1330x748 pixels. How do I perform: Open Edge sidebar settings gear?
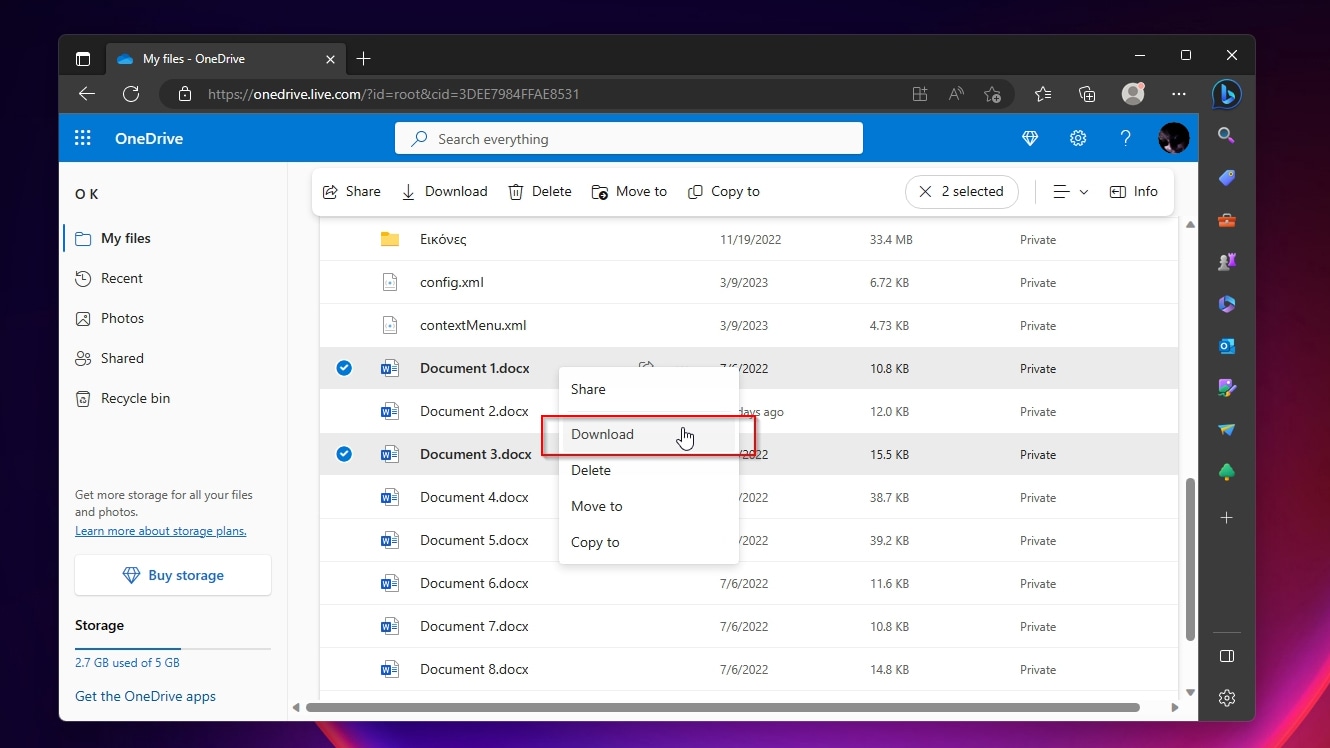[1227, 698]
